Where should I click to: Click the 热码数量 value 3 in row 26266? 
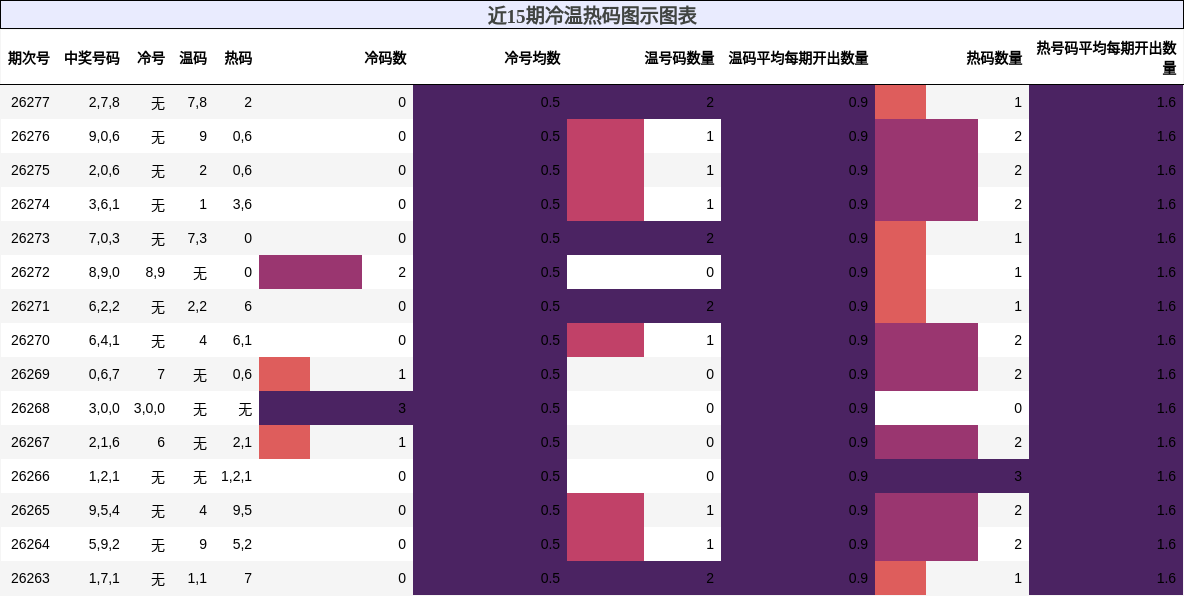pyautogui.click(x=1018, y=476)
